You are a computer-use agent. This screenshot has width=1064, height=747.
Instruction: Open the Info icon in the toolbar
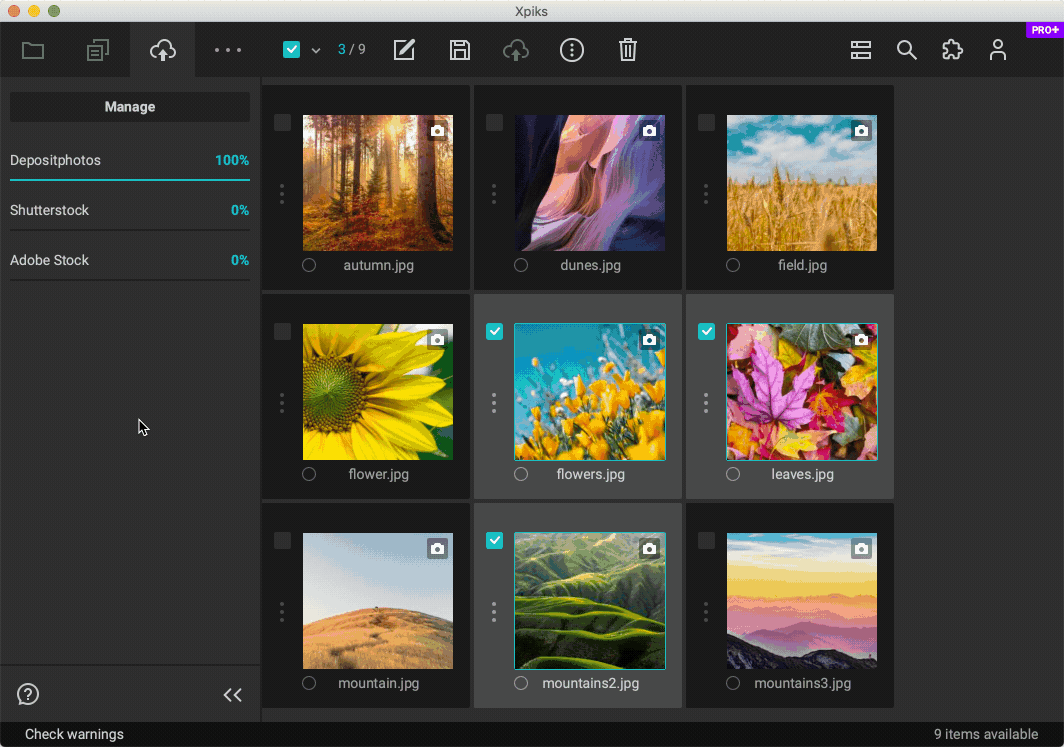572,50
